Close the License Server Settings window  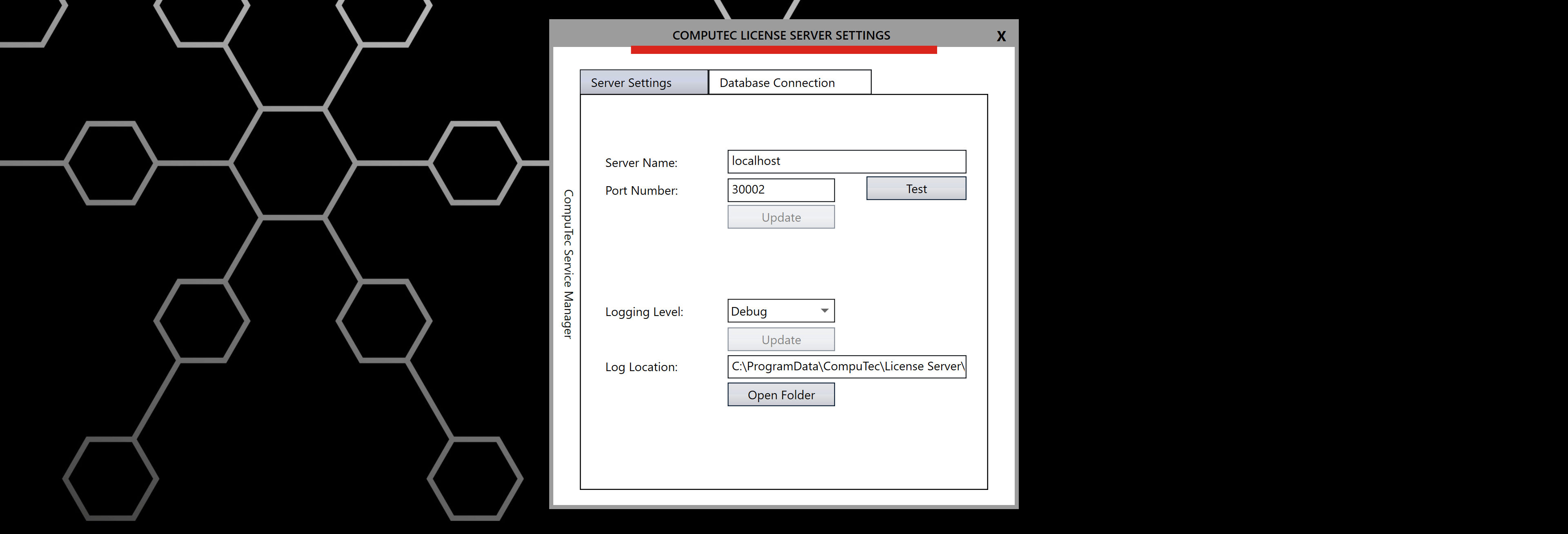tap(1001, 36)
